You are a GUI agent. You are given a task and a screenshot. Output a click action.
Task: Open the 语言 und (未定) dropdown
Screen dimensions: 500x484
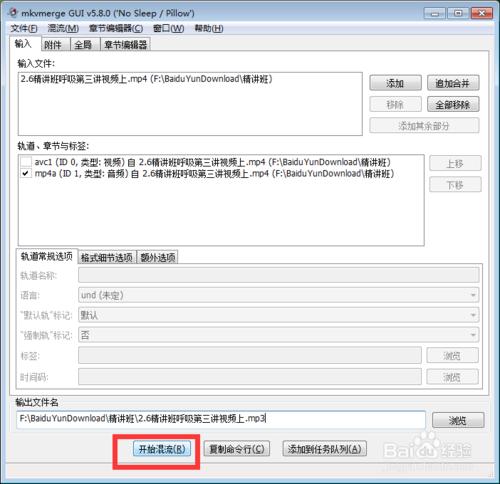click(x=279, y=295)
